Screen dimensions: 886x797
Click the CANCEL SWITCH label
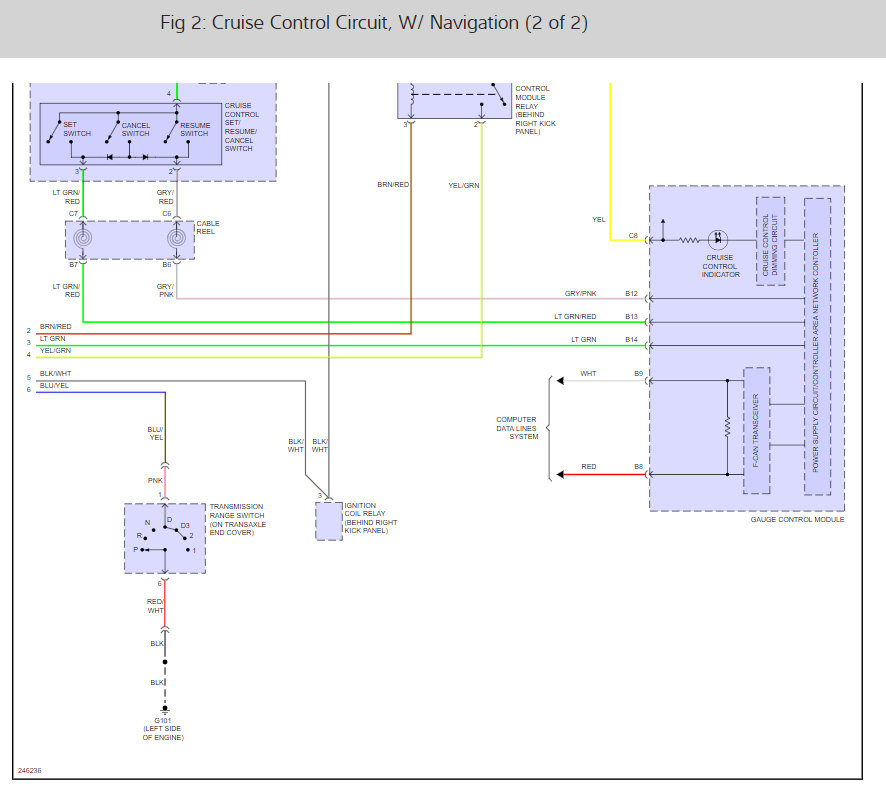(x=136, y=129)
